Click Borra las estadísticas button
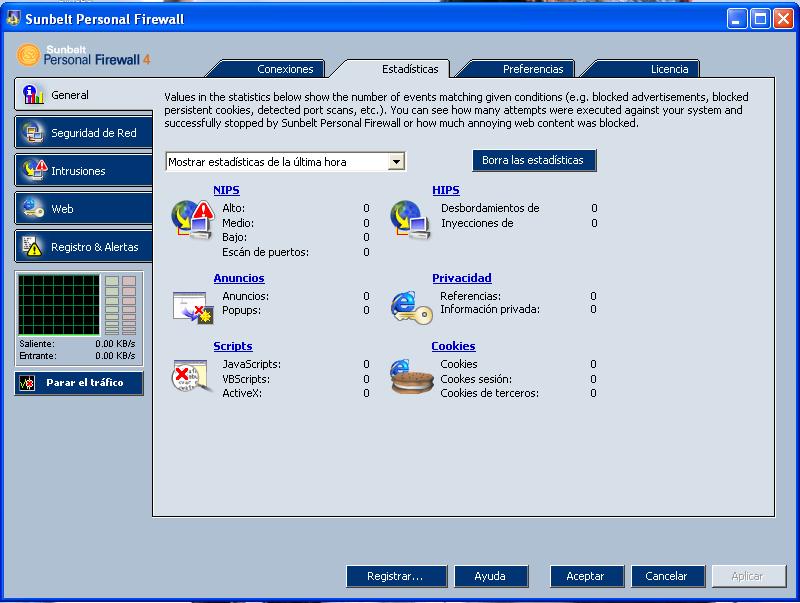 pos(534,160)
